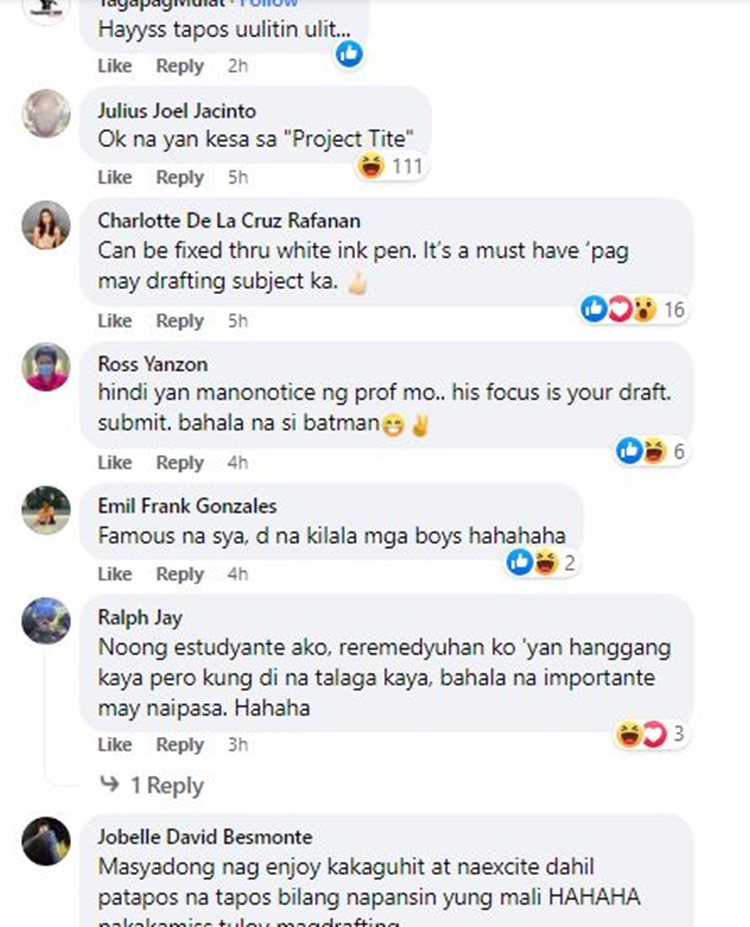Reply to Charlotte De La Cruz Rafanan's comment
Viewport: 750px width, 927px height.
pyautogui.click(x=180, y=320)
